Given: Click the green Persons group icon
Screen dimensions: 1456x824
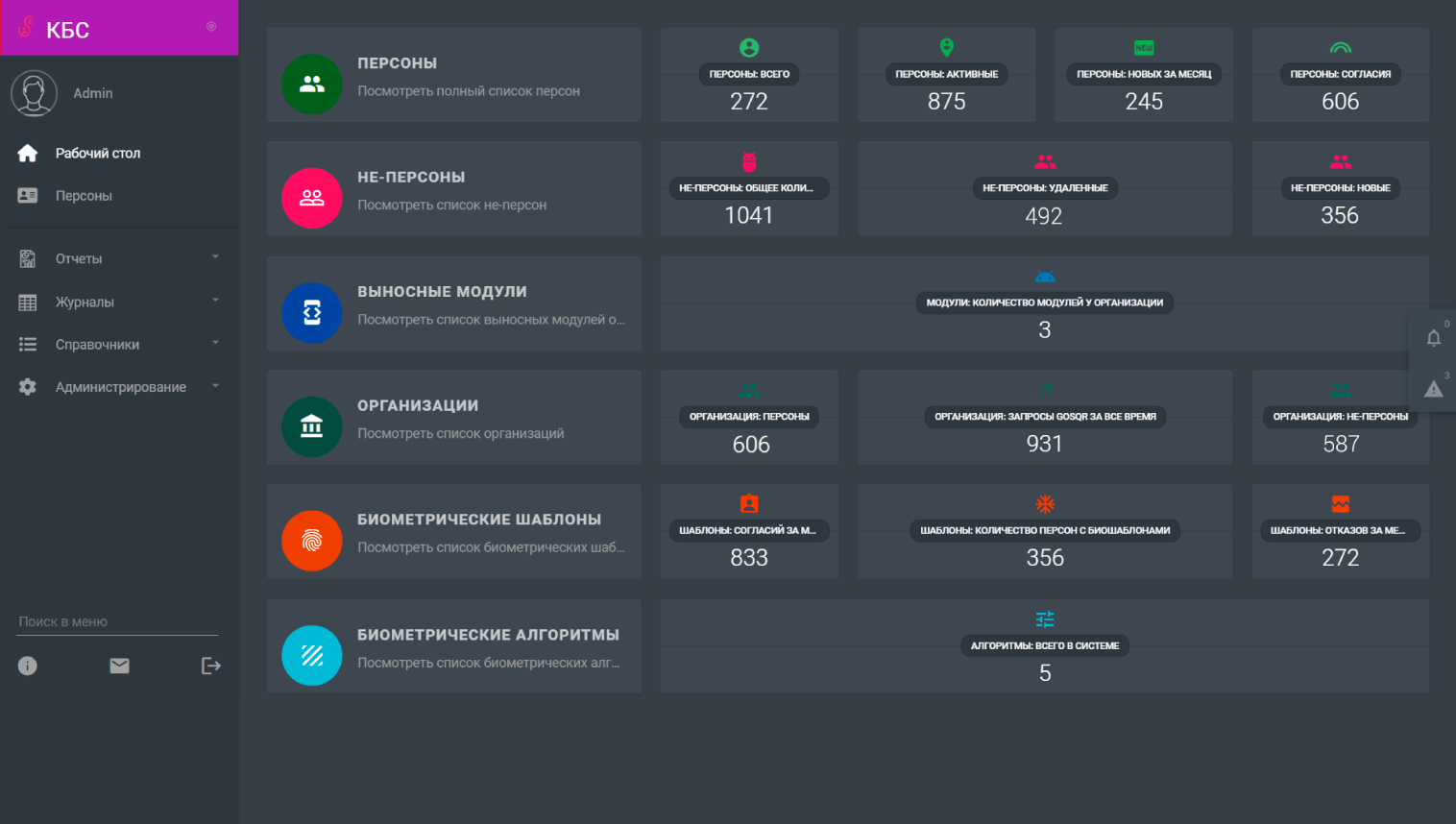Looking at the screenshot, I should [311, 85].
